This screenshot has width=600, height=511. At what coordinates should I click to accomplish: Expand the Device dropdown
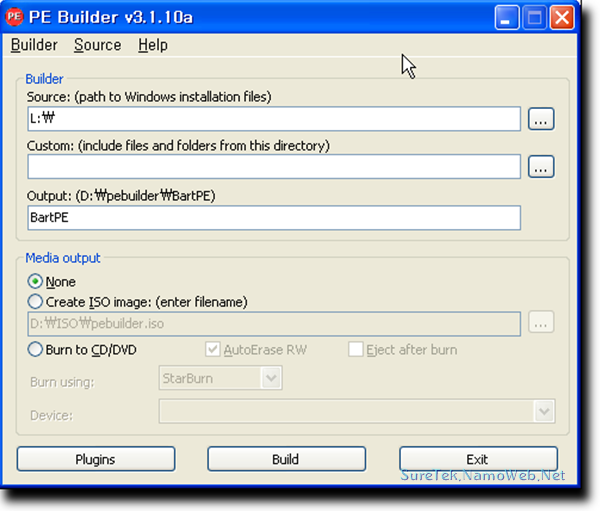(544, 411)
